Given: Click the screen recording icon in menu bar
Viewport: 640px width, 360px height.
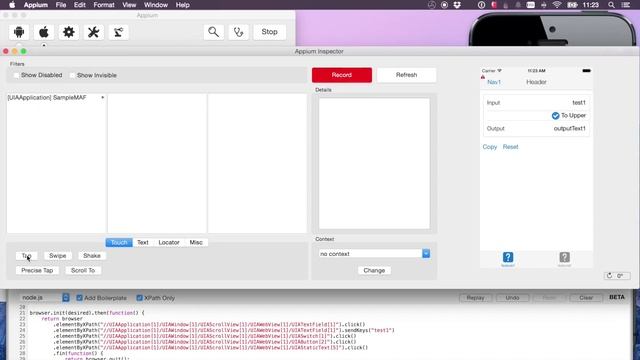Looking at the screenshot, I should tap(444, 5).
